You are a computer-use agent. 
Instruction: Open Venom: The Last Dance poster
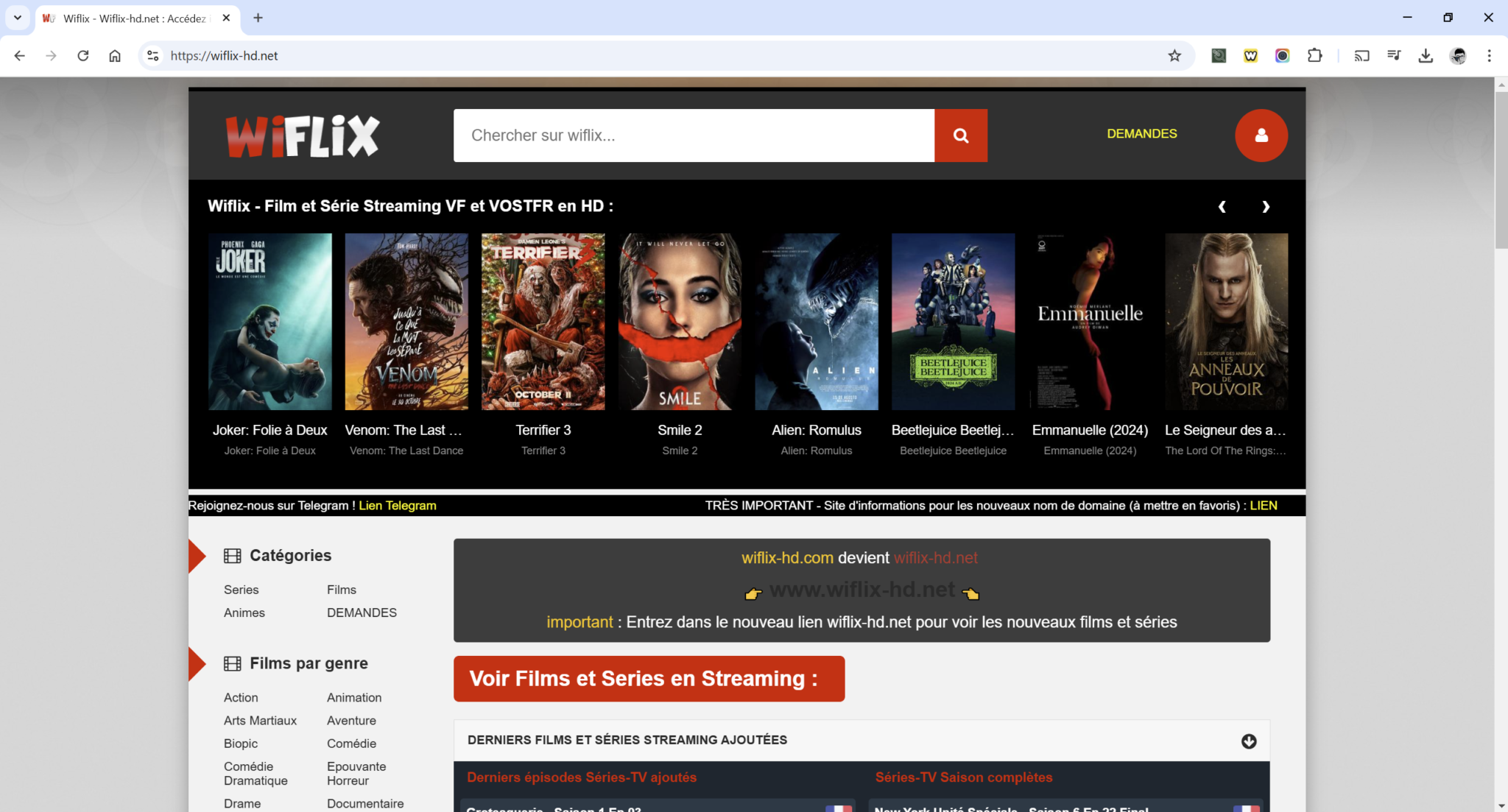[x=406, y=322]
